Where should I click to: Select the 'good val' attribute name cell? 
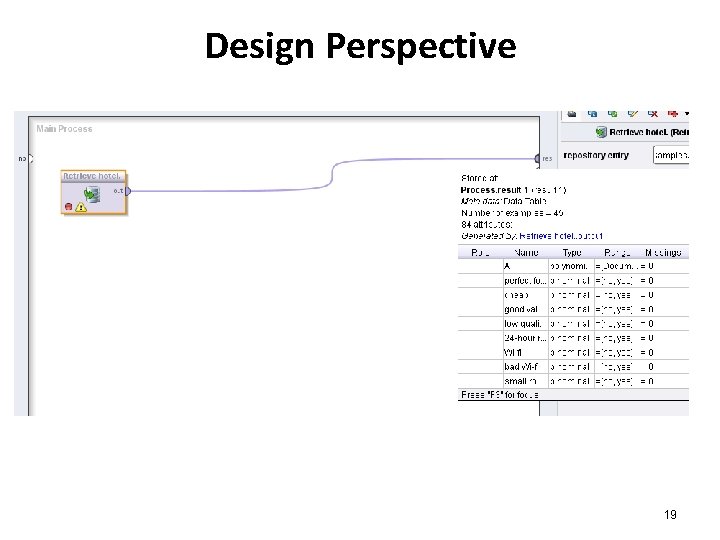pos(525,309)
